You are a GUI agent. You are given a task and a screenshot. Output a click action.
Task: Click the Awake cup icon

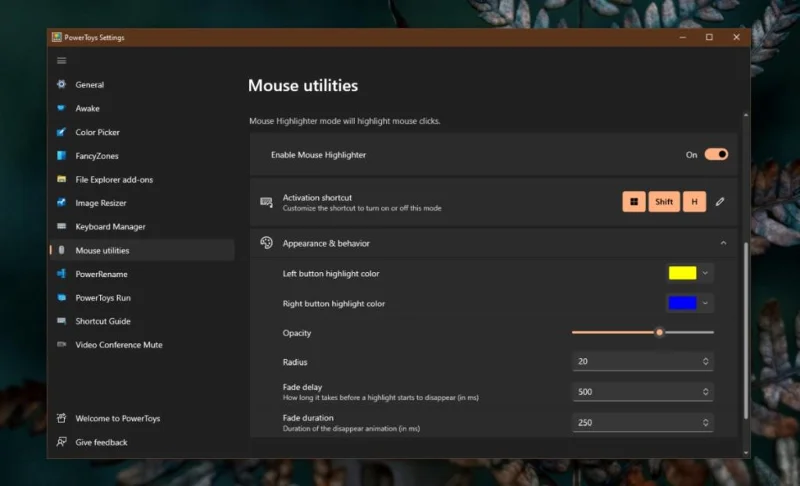[61, 108]
